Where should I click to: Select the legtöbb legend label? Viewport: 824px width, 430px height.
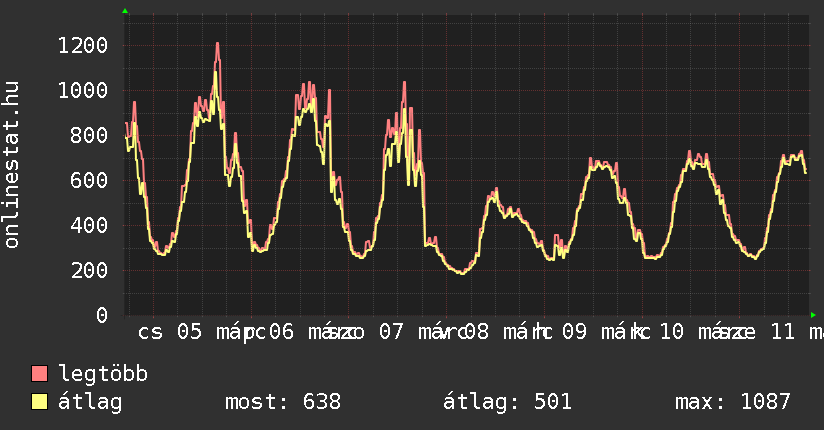click(104, 374)
